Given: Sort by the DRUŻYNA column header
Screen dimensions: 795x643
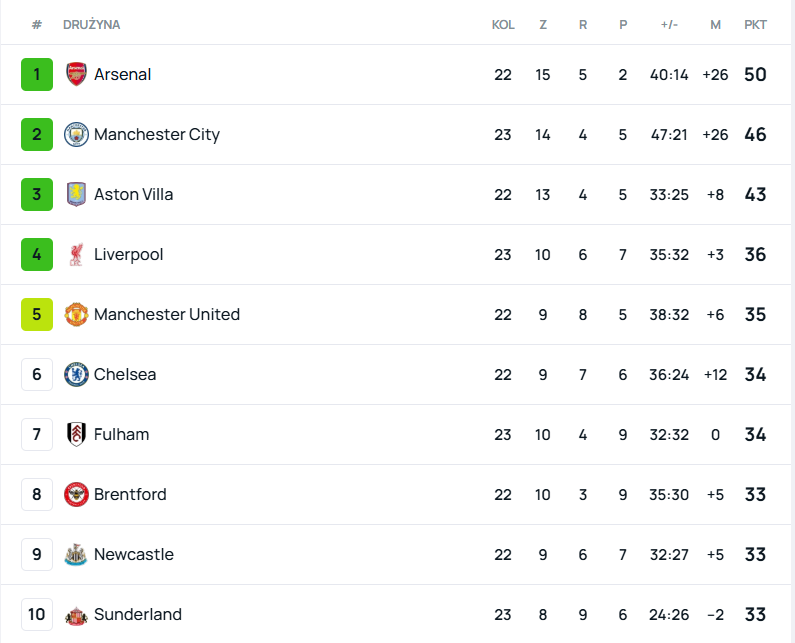Looking at the screenshot, I should click(x=91, y=24).
